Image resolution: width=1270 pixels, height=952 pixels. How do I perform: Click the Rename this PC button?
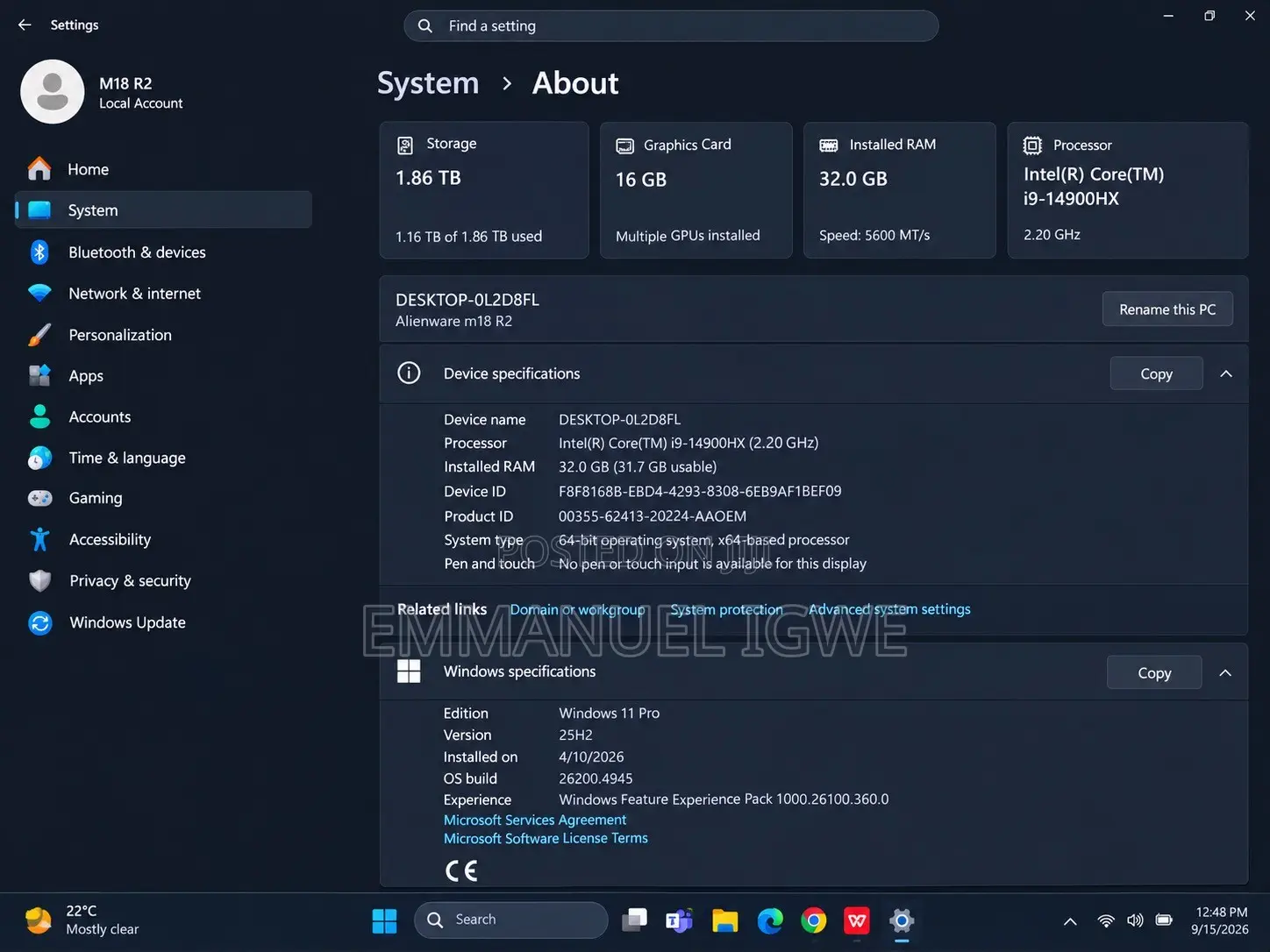tap(1167, 309)
